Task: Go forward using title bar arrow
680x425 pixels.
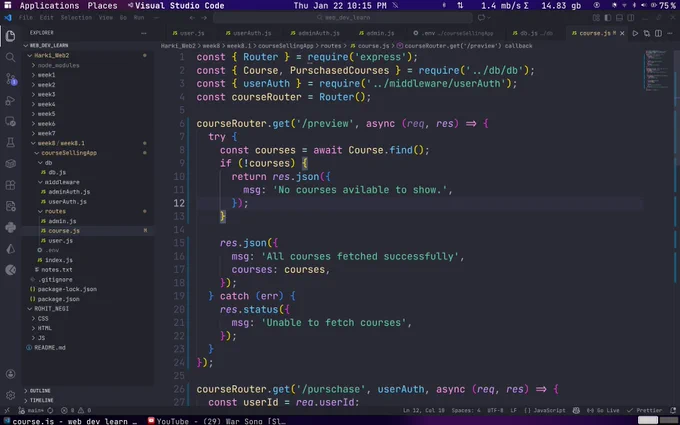Action: (204, 18)
